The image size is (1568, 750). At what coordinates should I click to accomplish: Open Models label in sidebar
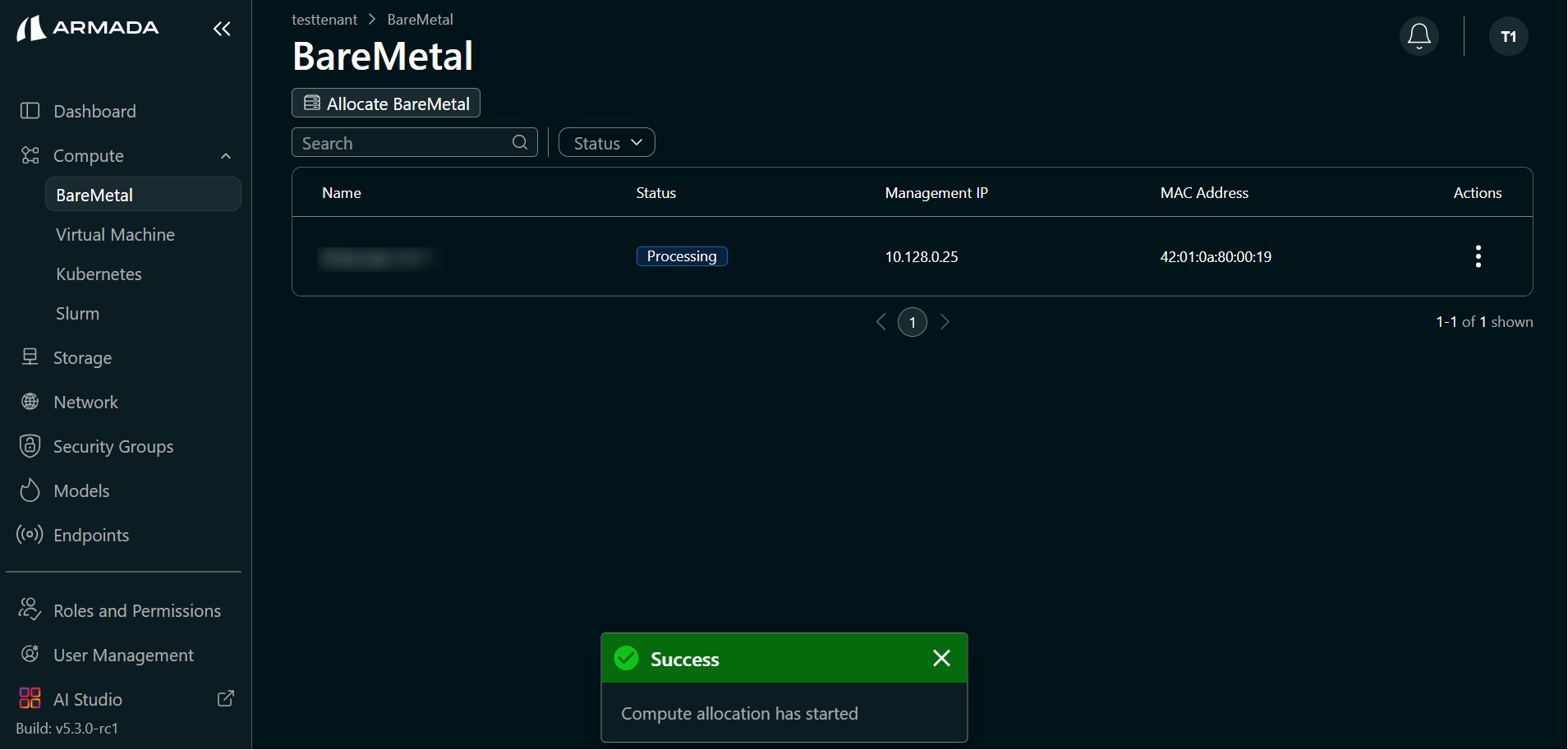tap(81, 491)
